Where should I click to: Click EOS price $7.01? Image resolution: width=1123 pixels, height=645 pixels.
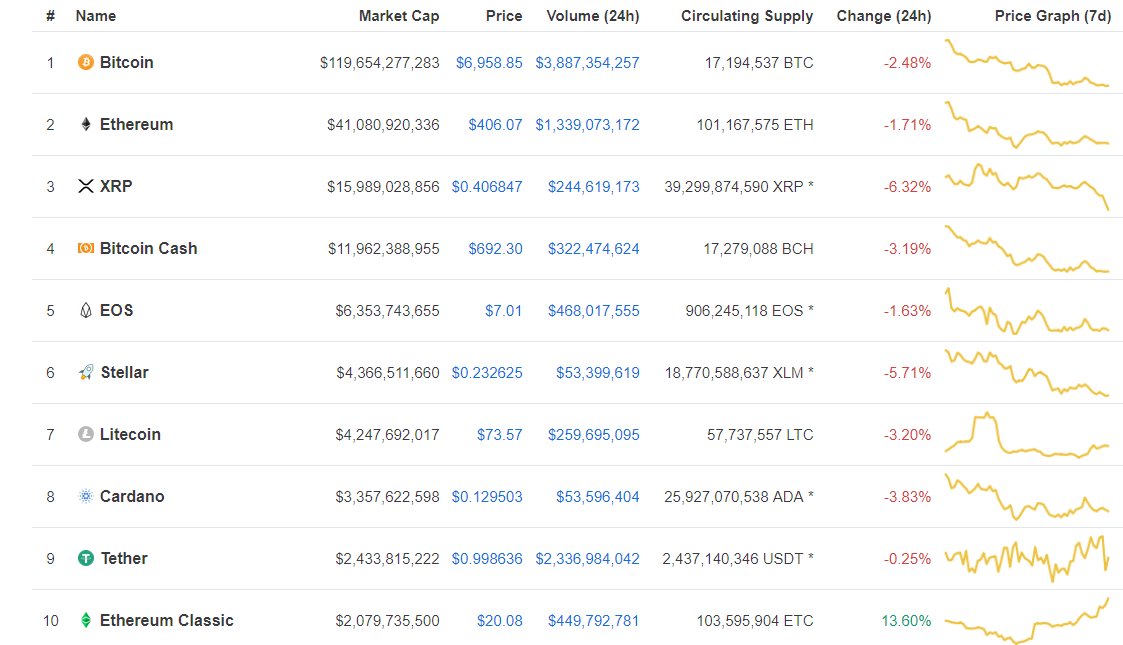(x=503, y=311)
